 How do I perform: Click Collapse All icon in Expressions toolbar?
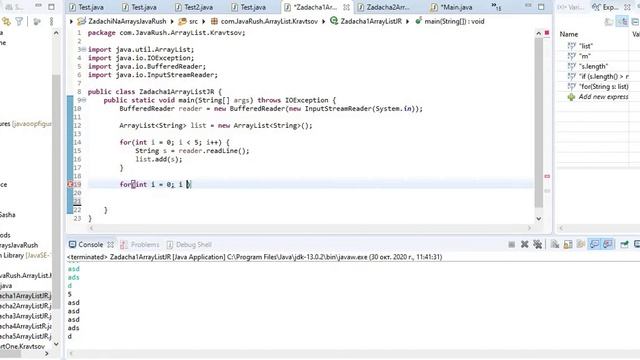(x=636, y=21)
